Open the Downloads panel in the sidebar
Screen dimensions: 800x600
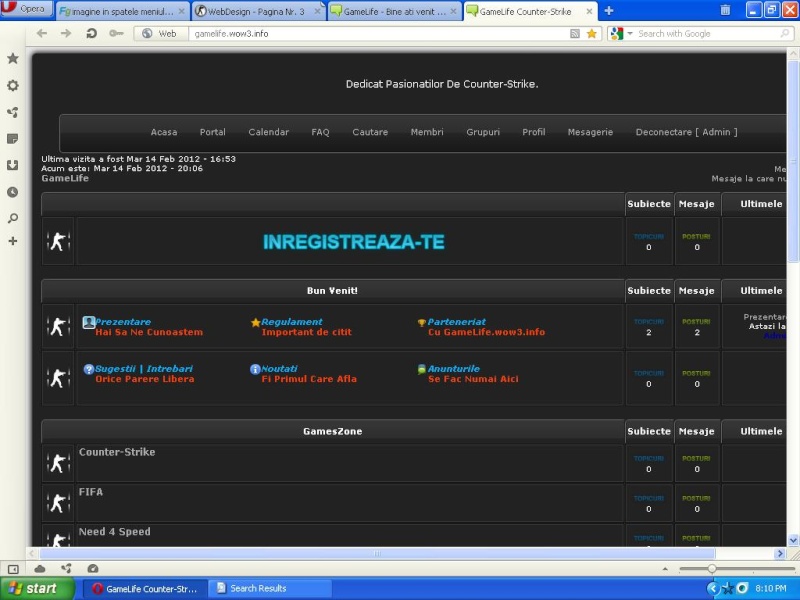click(x=13, y=165)
